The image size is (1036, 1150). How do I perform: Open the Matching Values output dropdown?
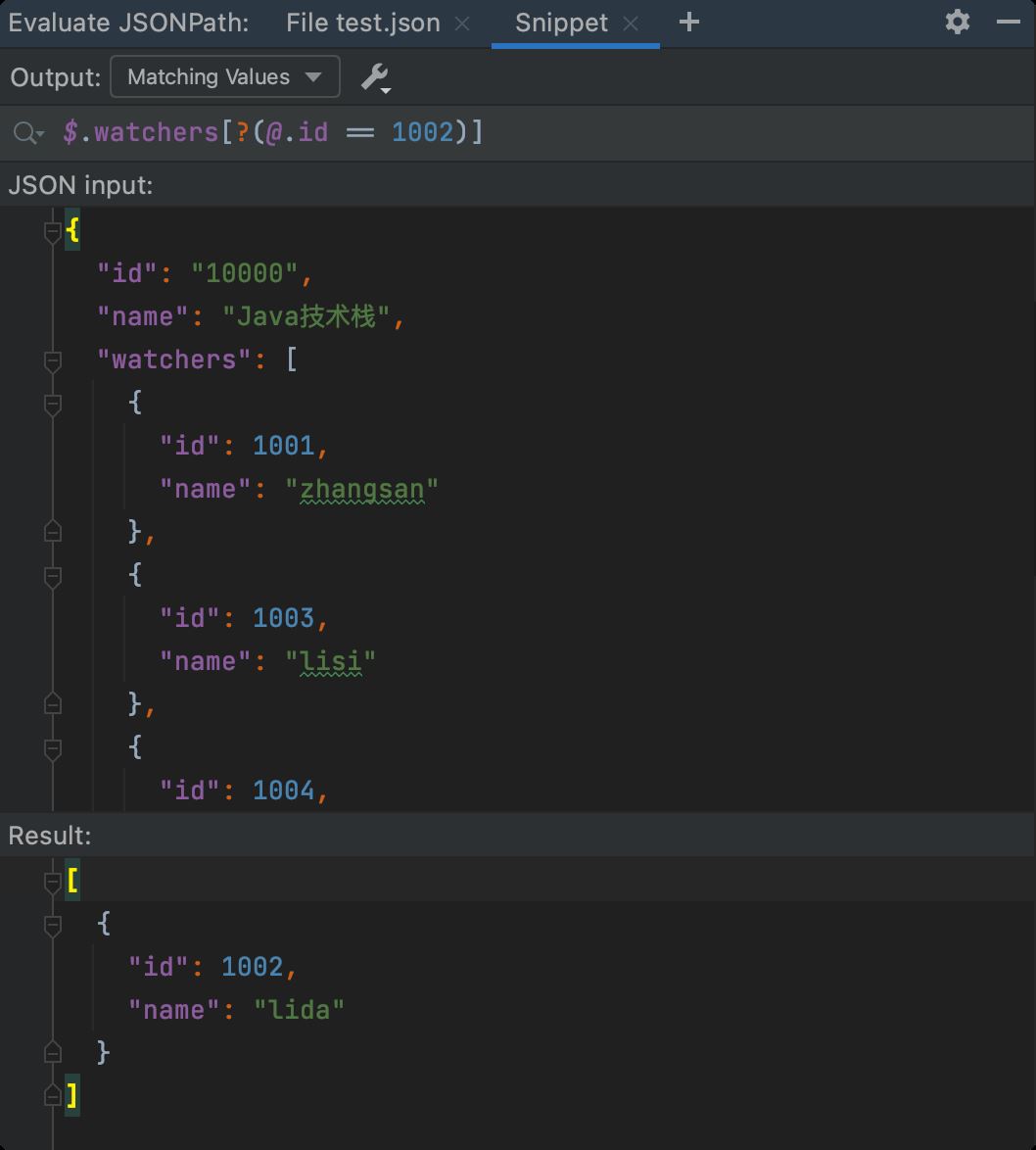pos(225,76)
